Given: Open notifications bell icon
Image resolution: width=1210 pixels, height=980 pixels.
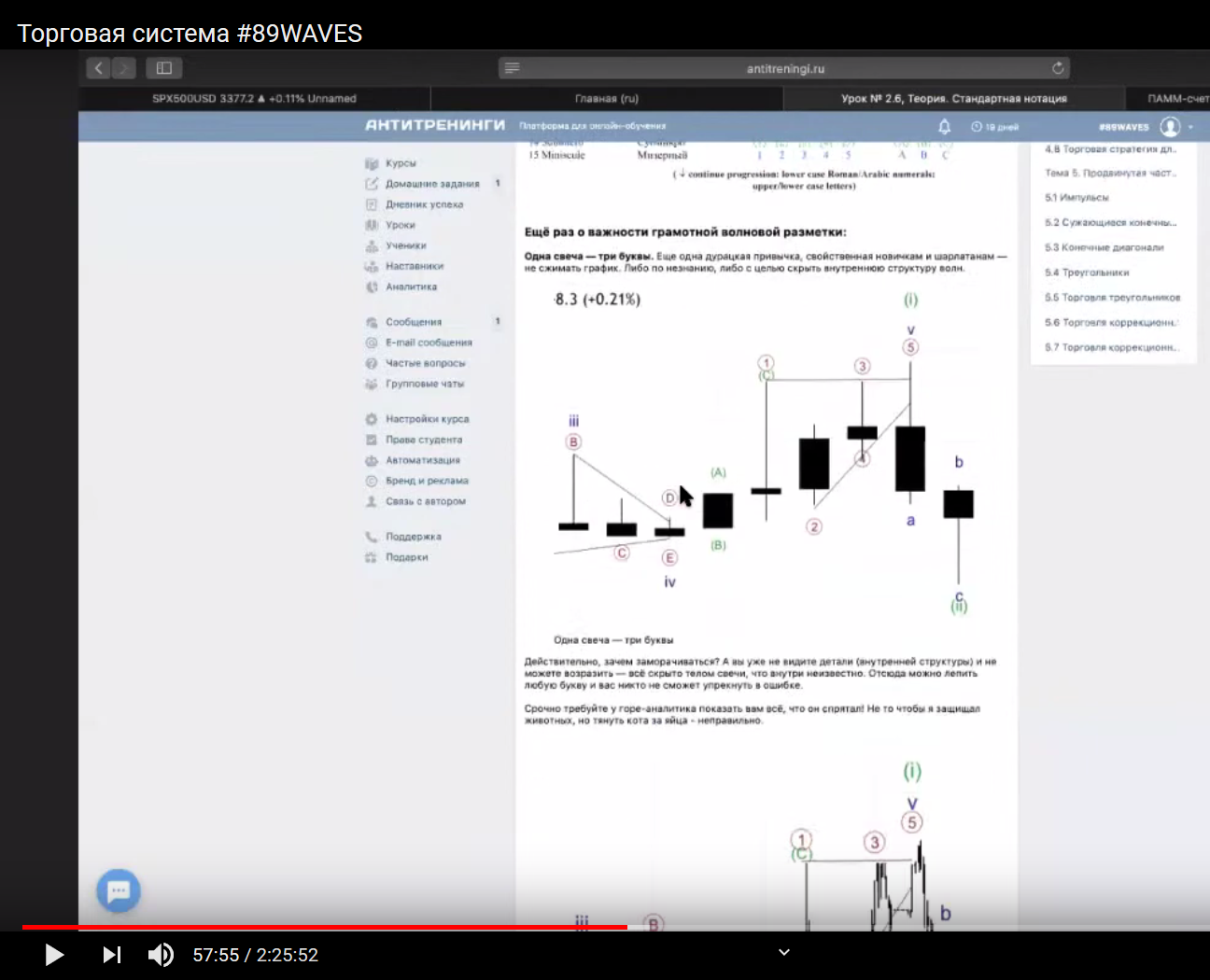Looking at the screenshot, I should (x=944, y=127).
